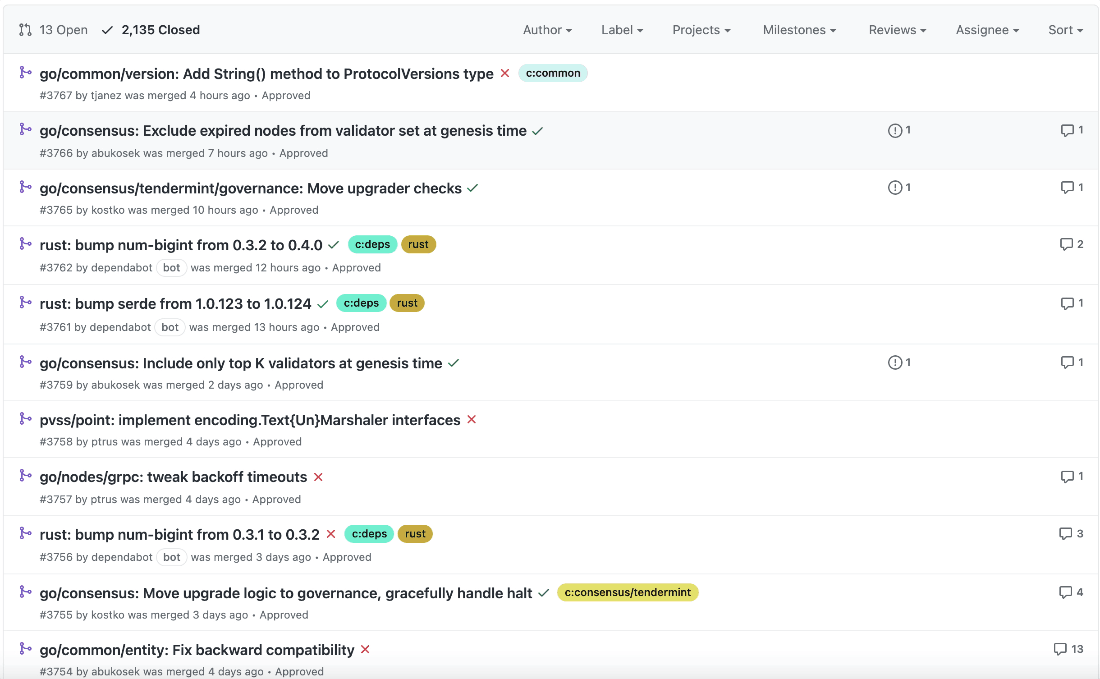Open PR 'Add String() method to ProtocolVersions type'
The height and width of the screenshot is (679, 1100).
click(x=267, y=74)
